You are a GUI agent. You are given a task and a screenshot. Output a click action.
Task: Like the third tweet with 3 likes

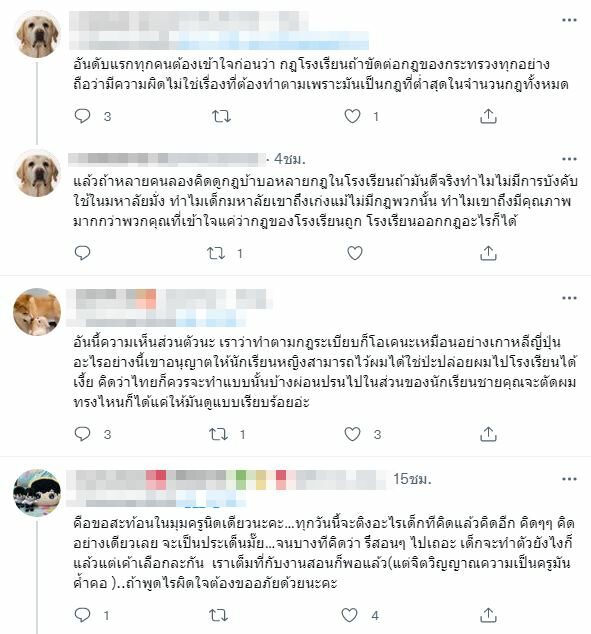[x=352, y=434]
